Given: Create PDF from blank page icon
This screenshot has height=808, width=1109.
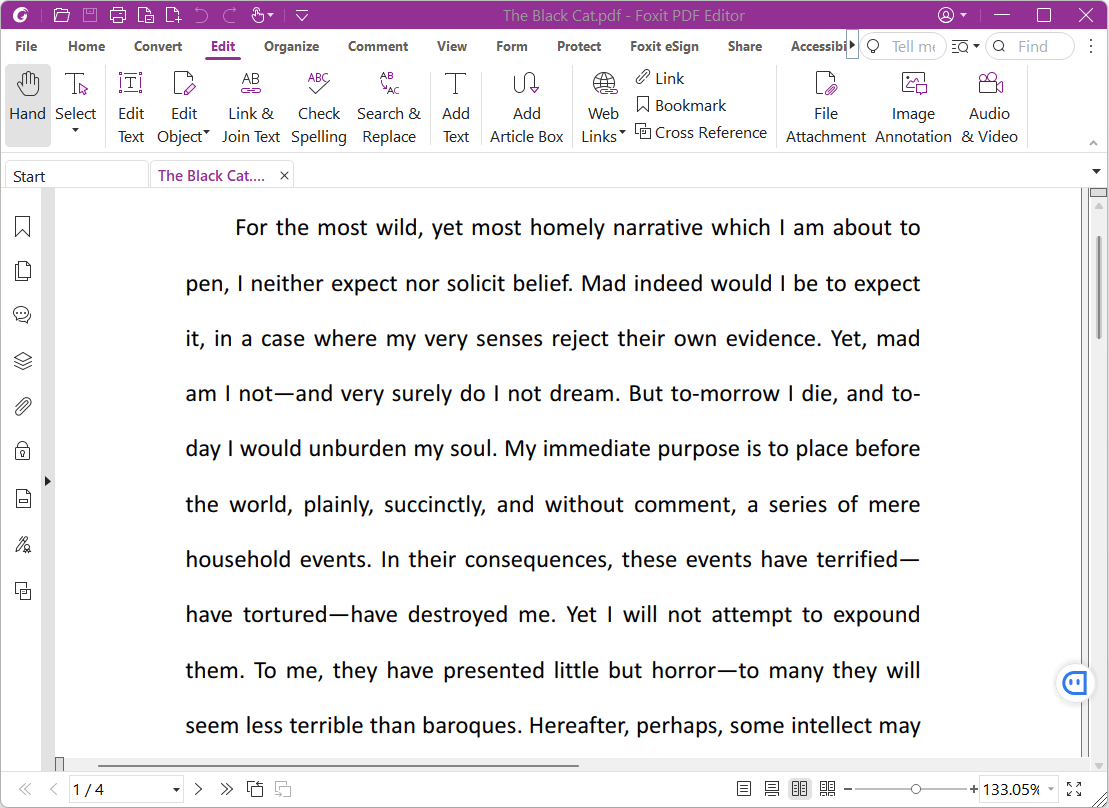Looking at the screenshot, I should click(173, 15).
